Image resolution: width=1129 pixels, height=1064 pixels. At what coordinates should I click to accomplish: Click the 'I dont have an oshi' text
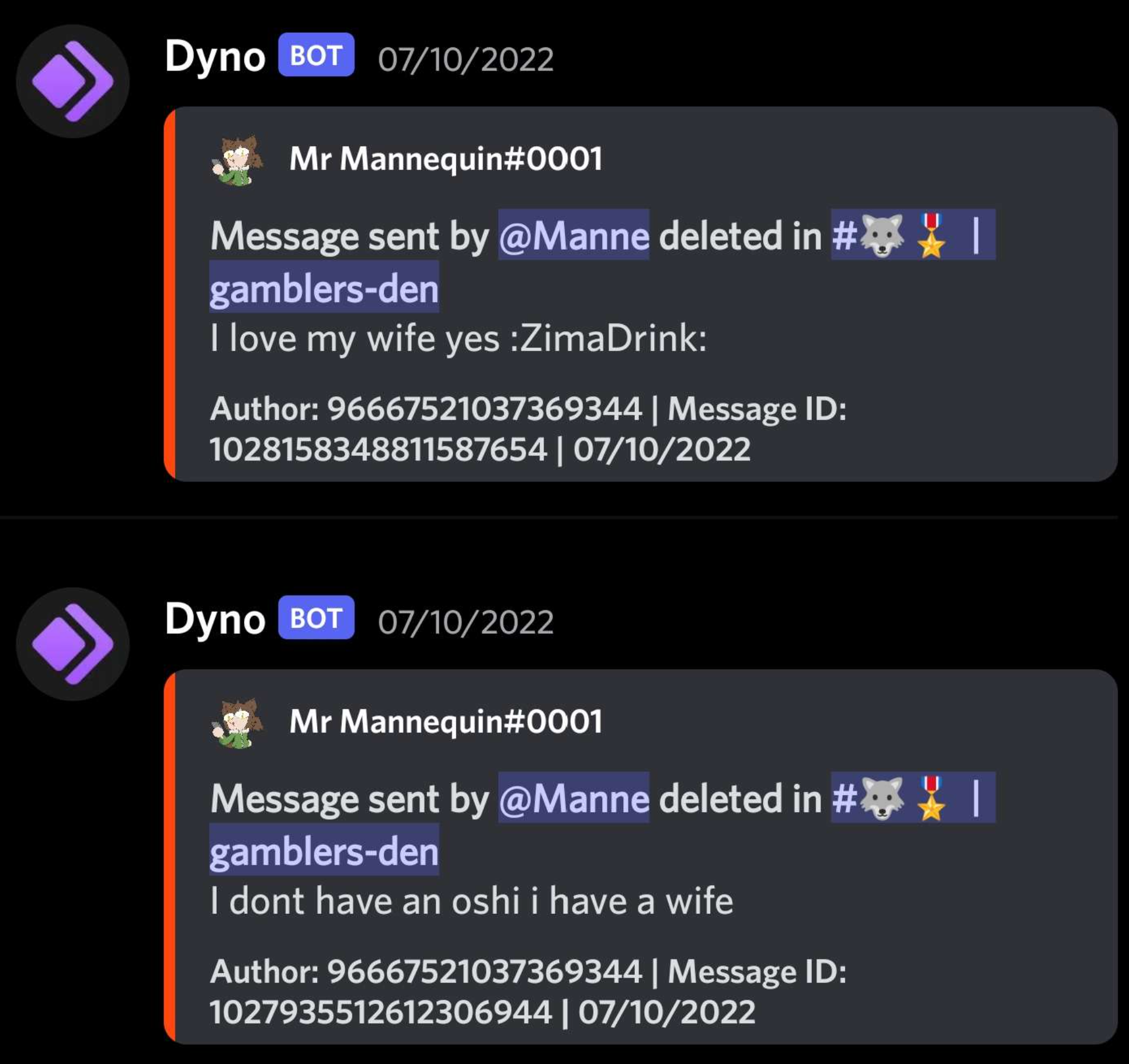click(364, 901)
